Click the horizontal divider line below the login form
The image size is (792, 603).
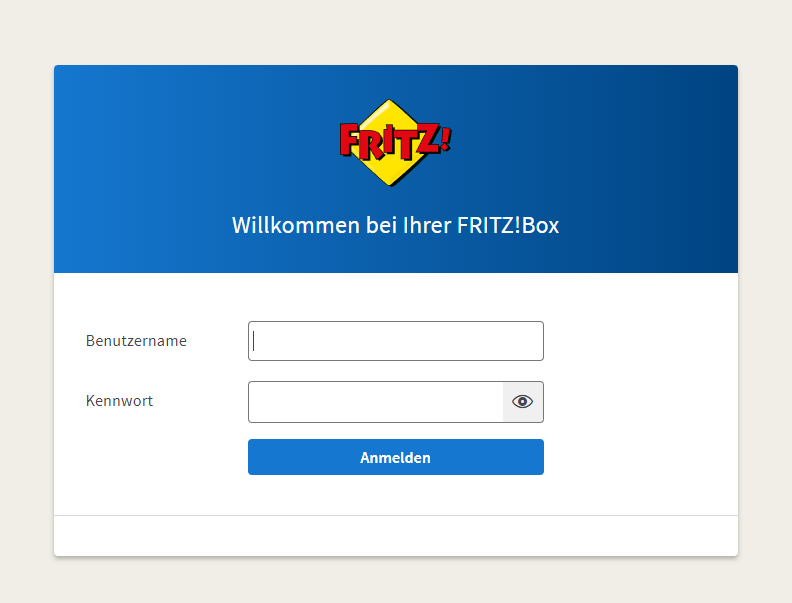coord(395,516)
